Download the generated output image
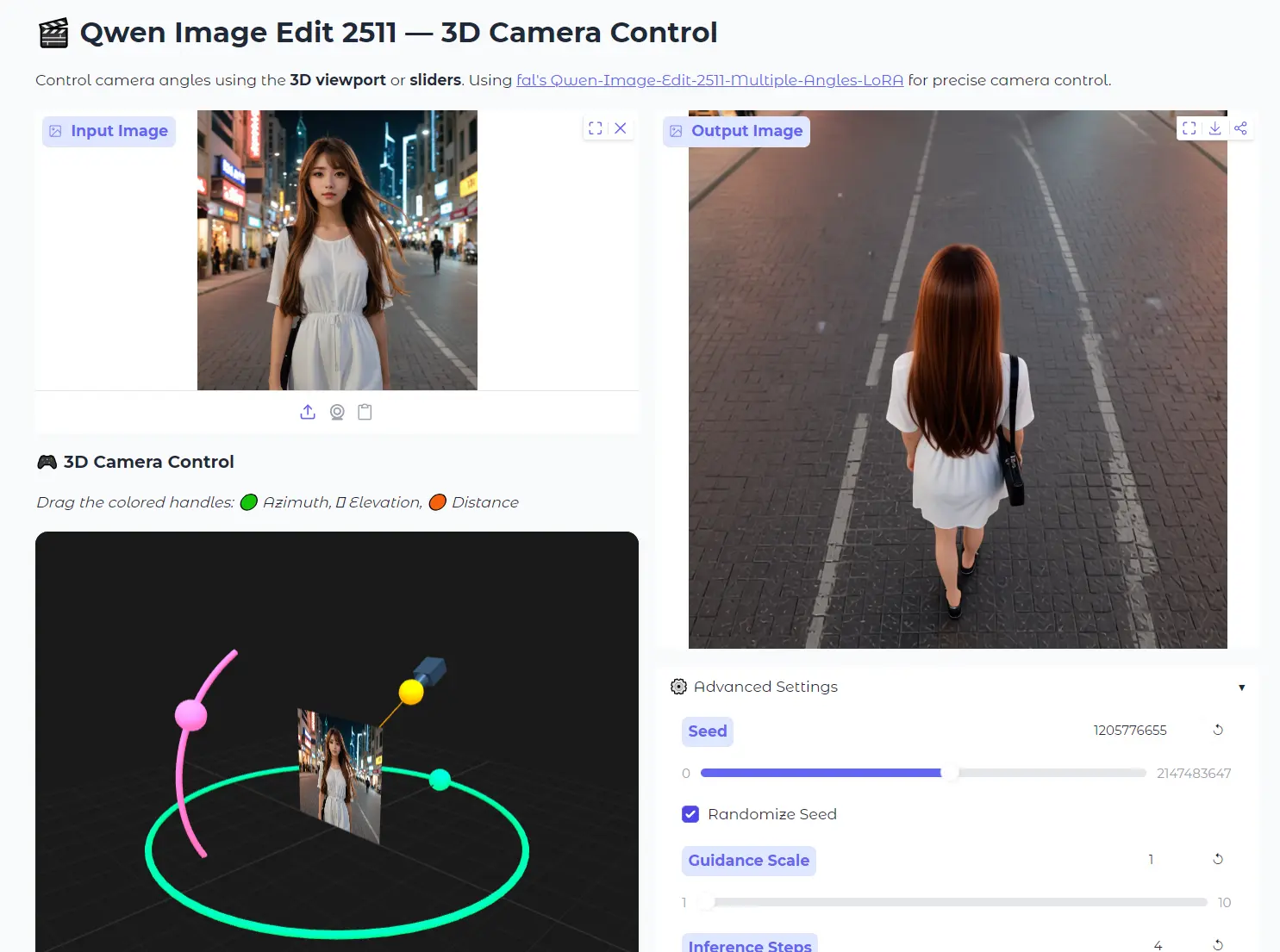Screen dimensions: 1280x952 [x=1215, y=128]
